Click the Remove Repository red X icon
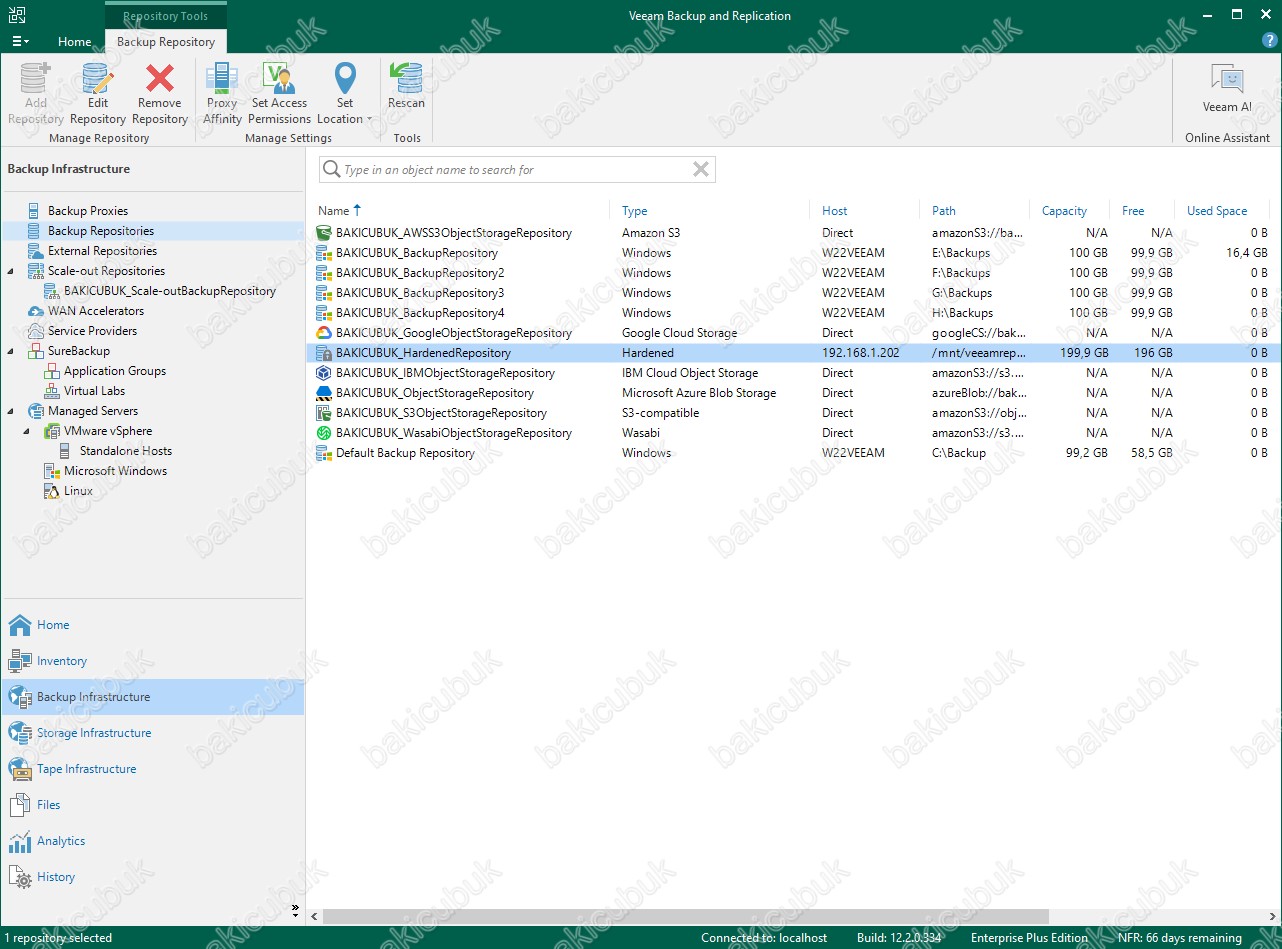The image size is (1282, 949). (159, 78)
